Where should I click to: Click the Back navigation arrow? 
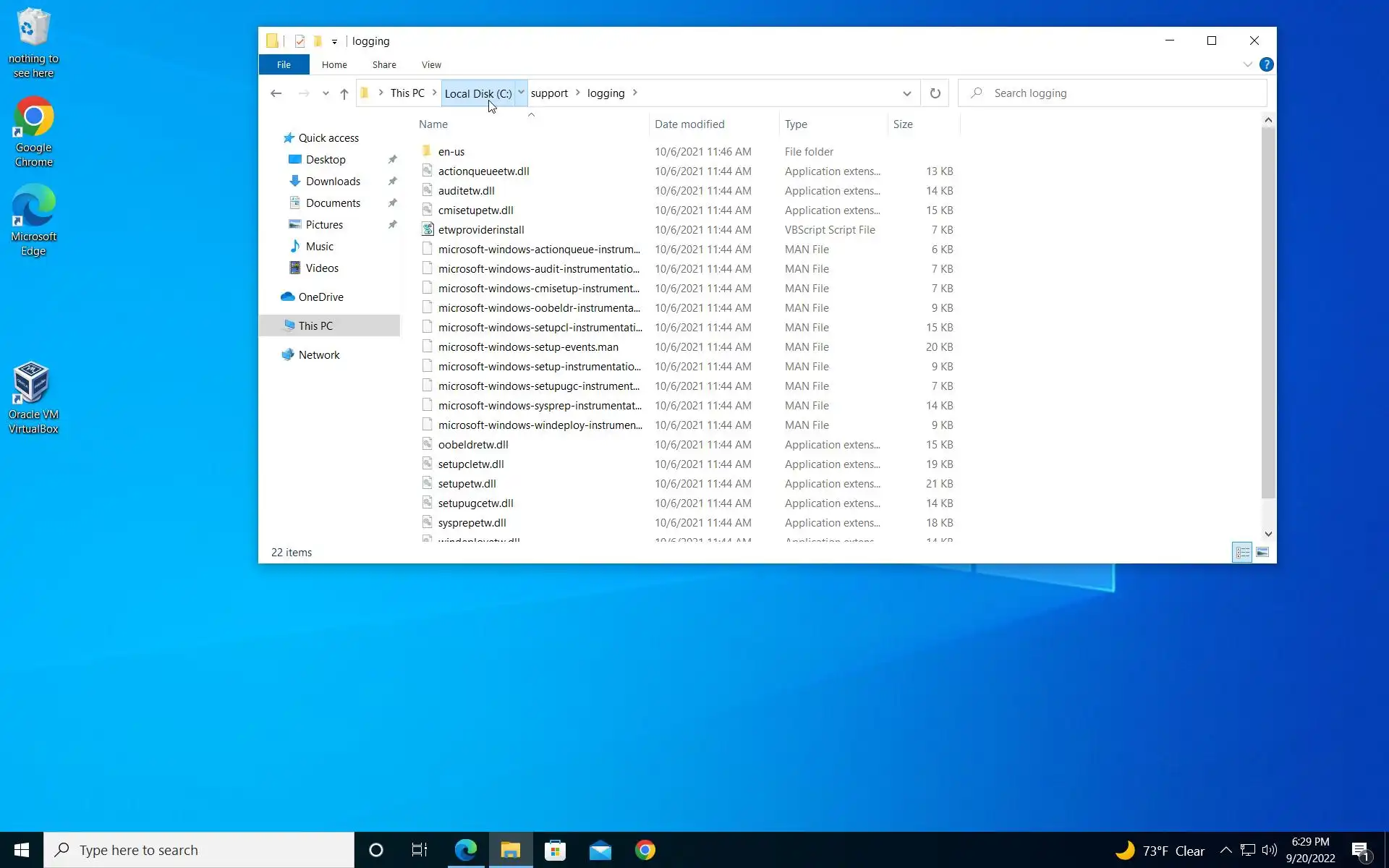276,93
